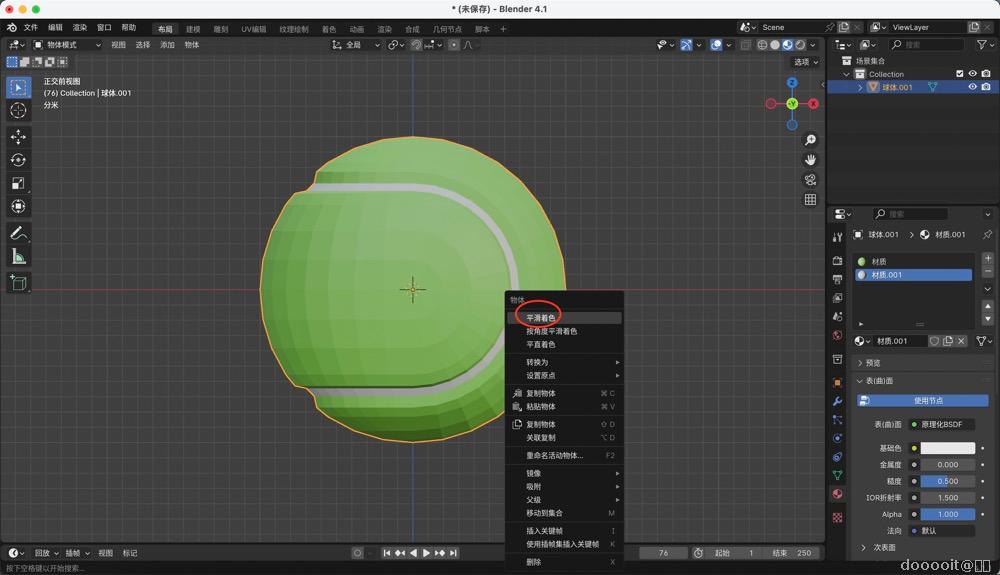Choose 平滑着色 from the context menu
The height and width of the screenshot is (575, 1000).
541,318
